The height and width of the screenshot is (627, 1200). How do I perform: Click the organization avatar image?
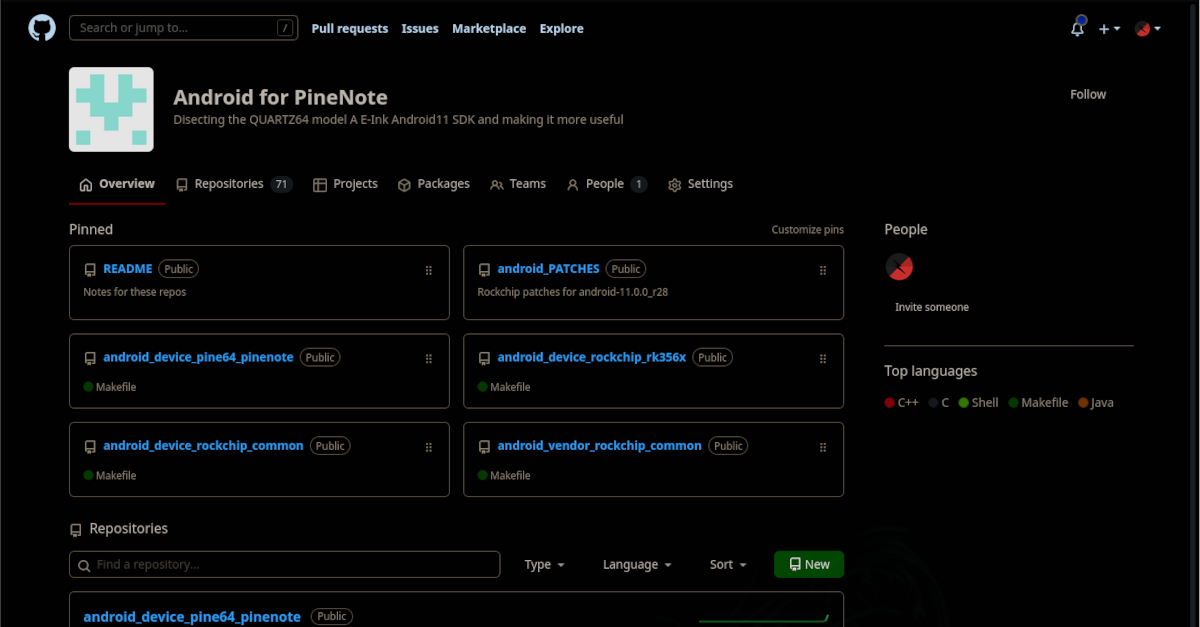(111, 109)
